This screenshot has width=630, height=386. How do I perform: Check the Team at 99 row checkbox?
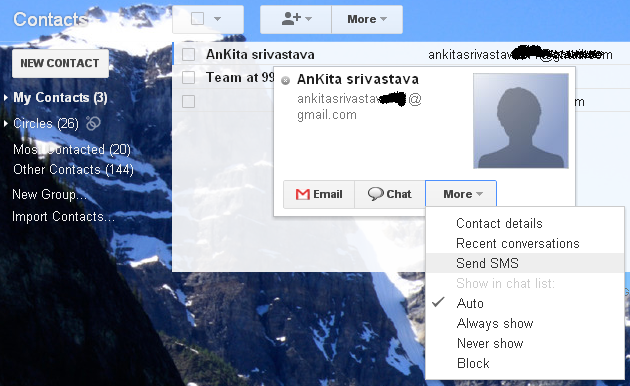click(x=188, y=77)
